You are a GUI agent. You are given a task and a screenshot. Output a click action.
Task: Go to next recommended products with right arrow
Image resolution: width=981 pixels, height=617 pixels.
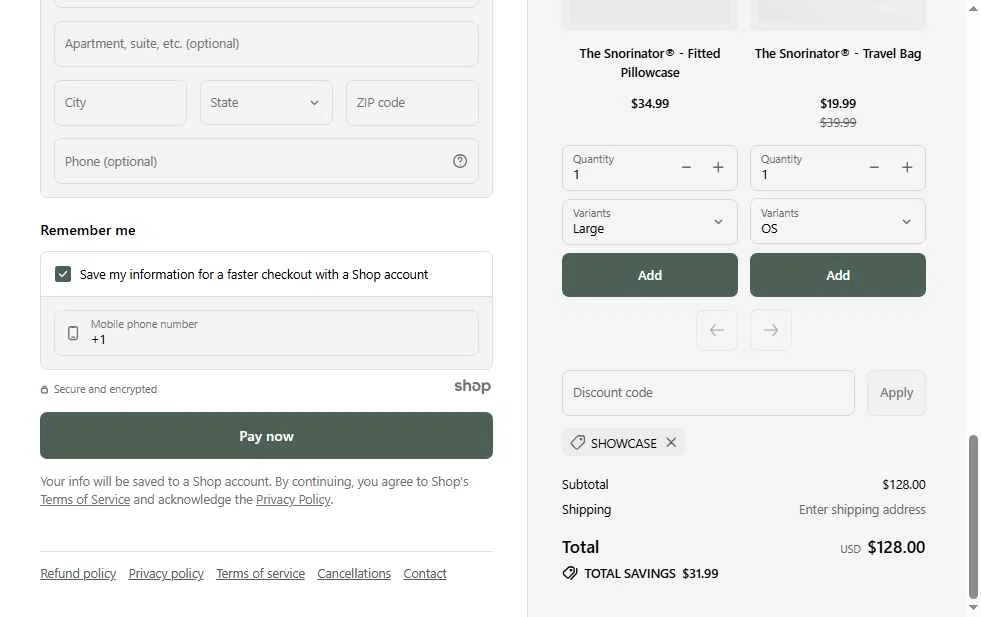(x=771, y=330)
